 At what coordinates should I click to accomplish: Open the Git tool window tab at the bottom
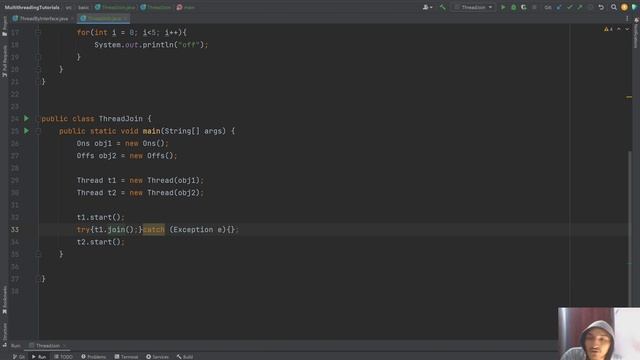19,357
